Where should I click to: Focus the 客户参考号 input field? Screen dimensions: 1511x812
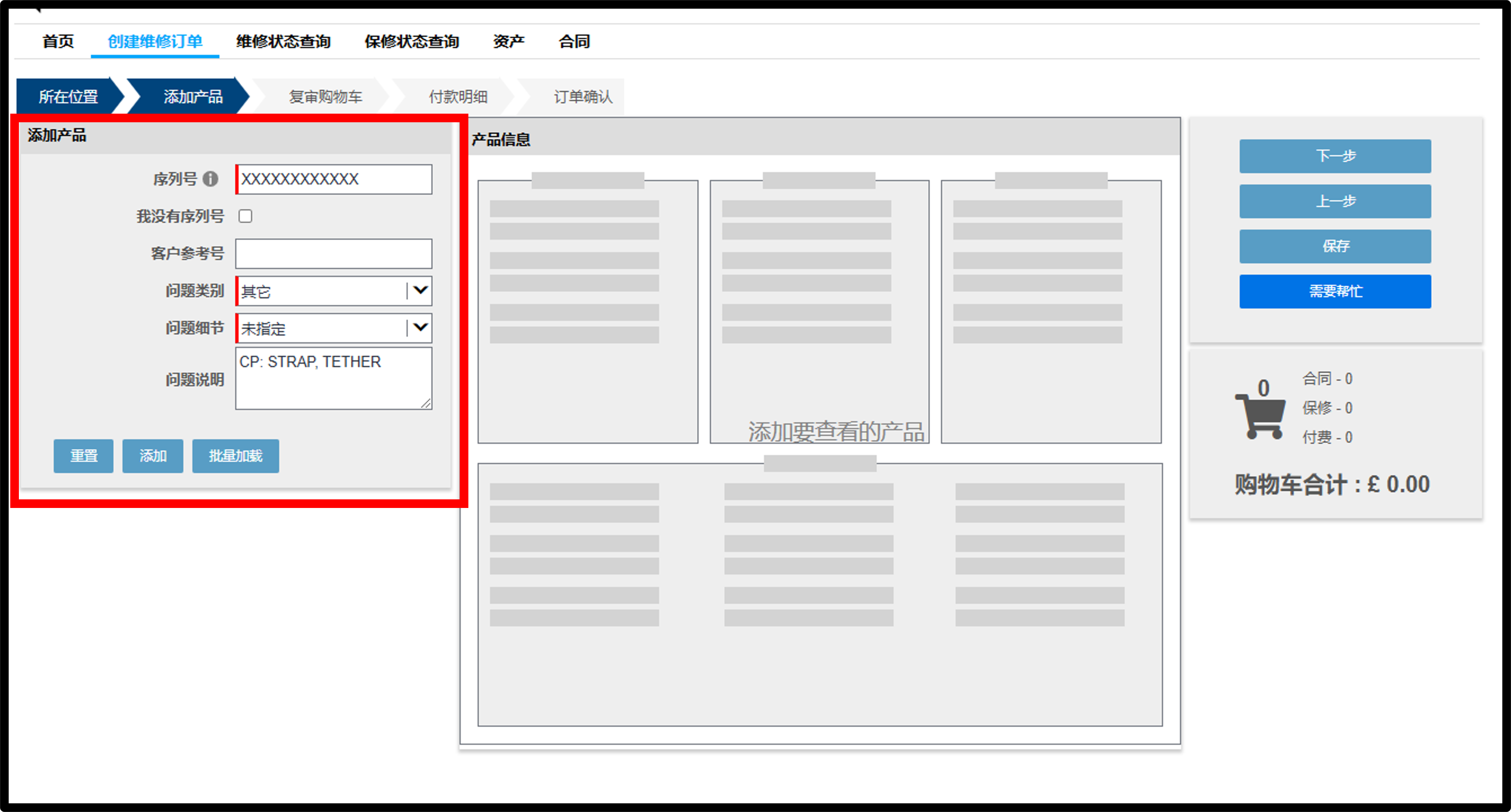(x=334, y=253)
